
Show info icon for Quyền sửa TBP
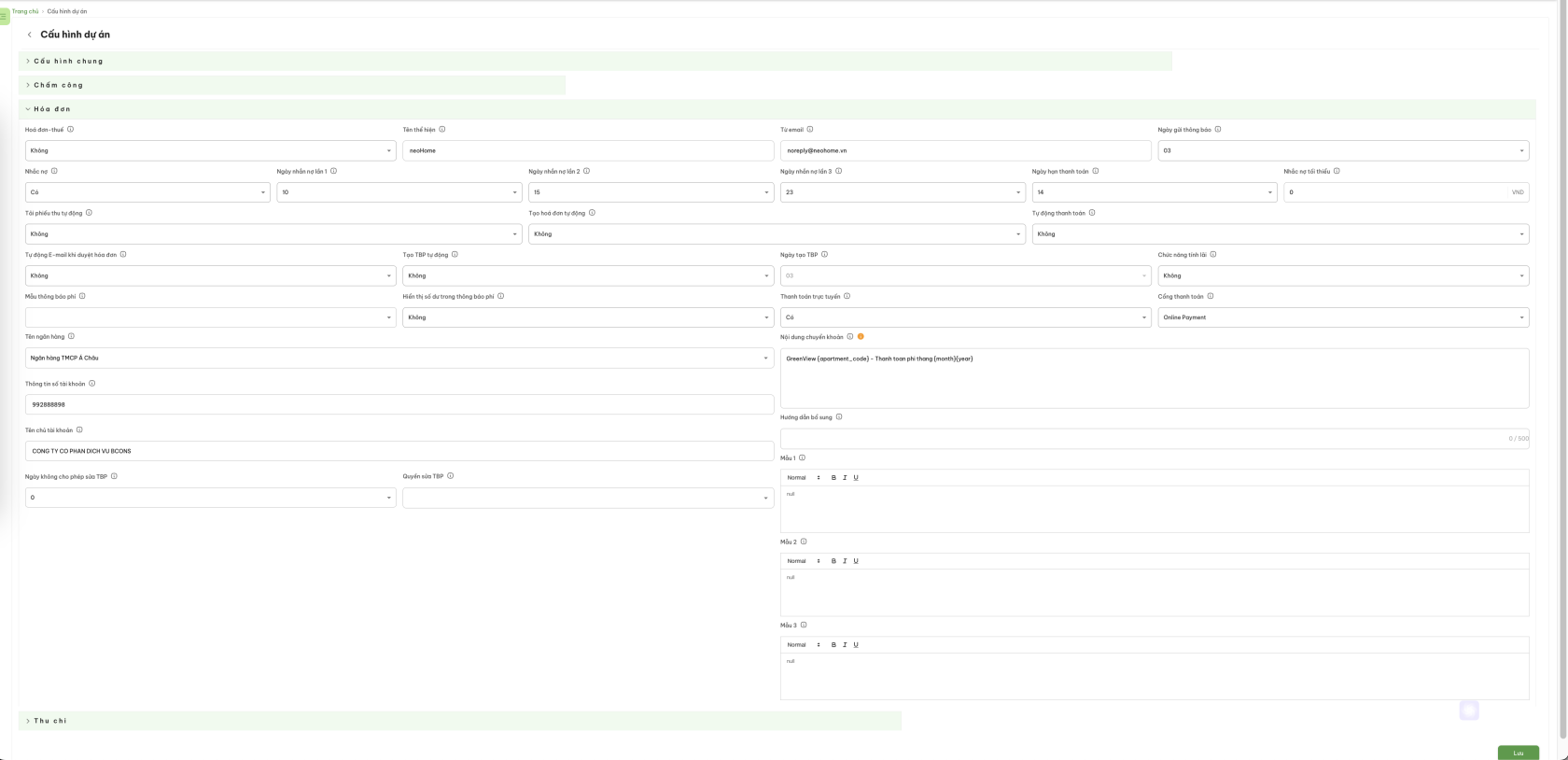pyautogui.click(x=451, y=476)
